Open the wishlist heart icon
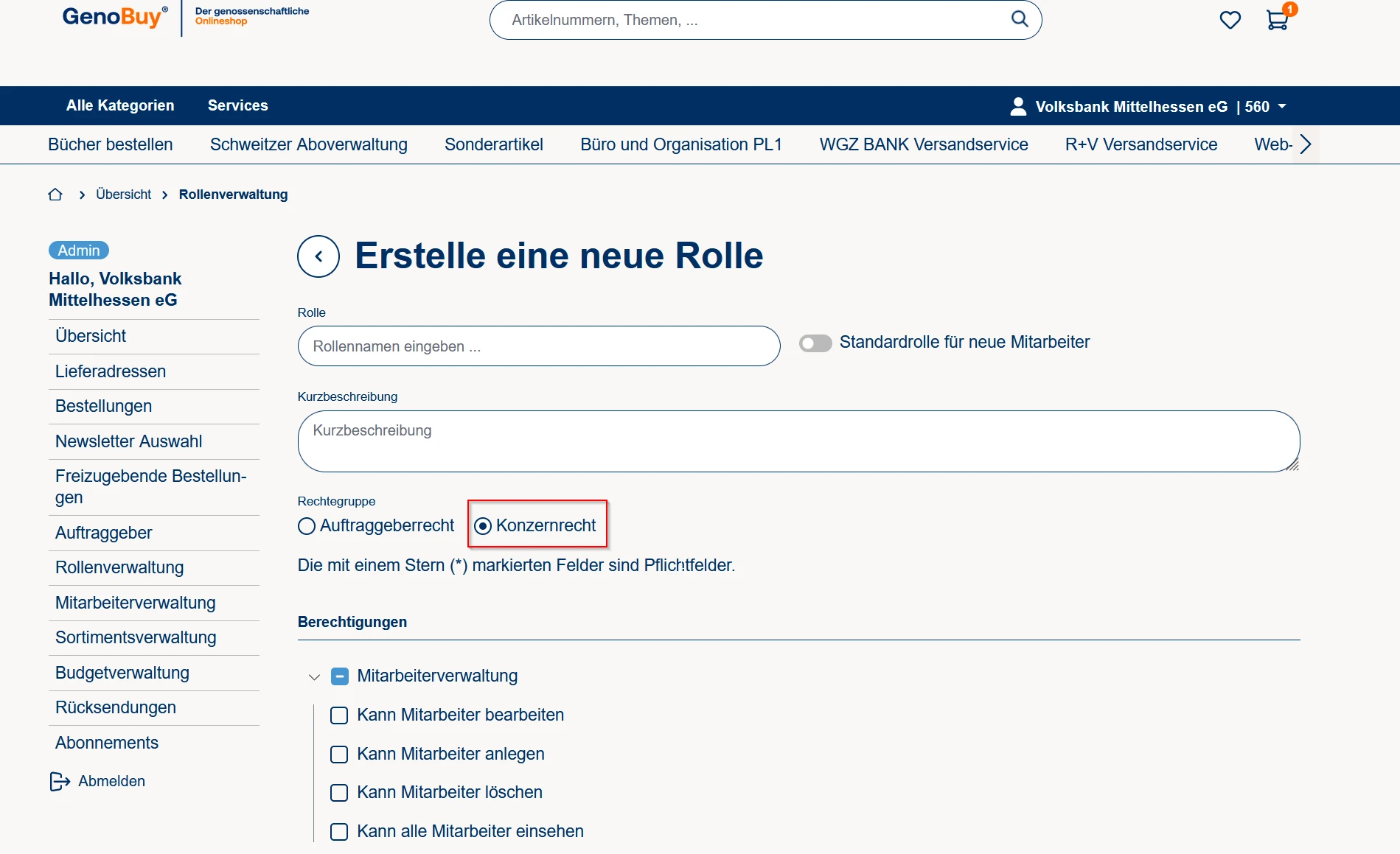 [1230, 20]
